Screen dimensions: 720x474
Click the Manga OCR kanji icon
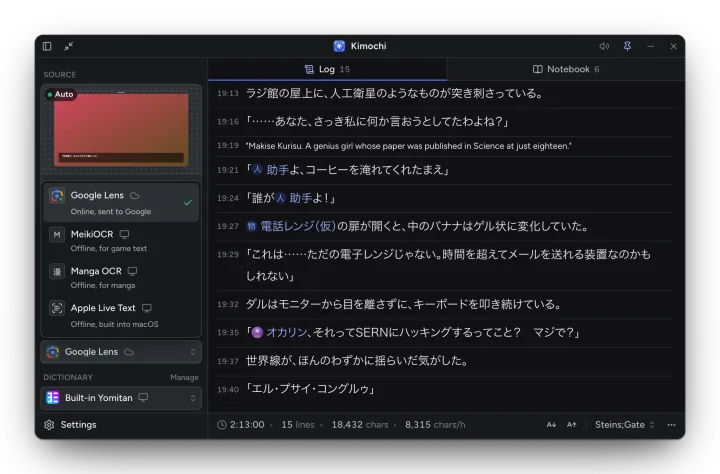click(57, 271)
